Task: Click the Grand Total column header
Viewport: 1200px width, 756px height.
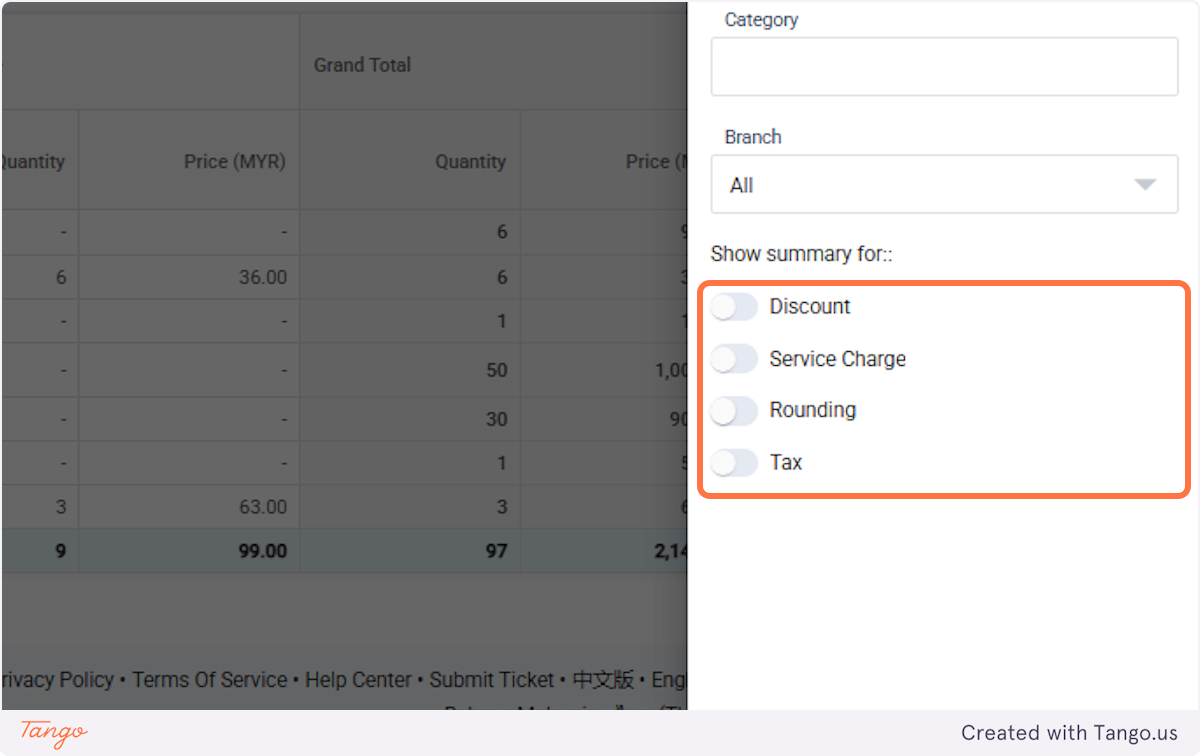Action: [x=362, y=65]
